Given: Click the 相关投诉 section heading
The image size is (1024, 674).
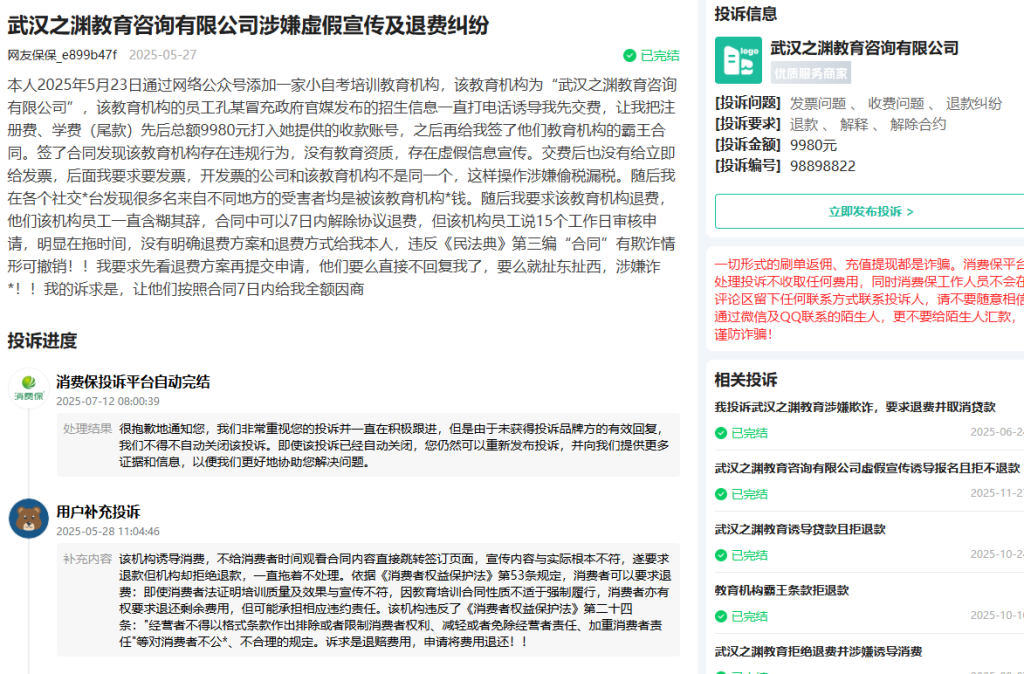Looking at the screenshot, I should coord(746,379).
